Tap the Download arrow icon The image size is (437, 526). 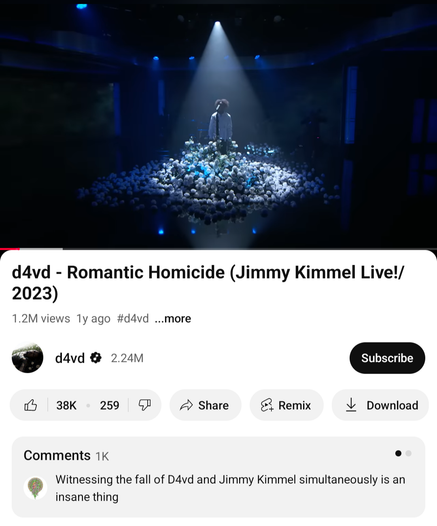click(351, 405)
